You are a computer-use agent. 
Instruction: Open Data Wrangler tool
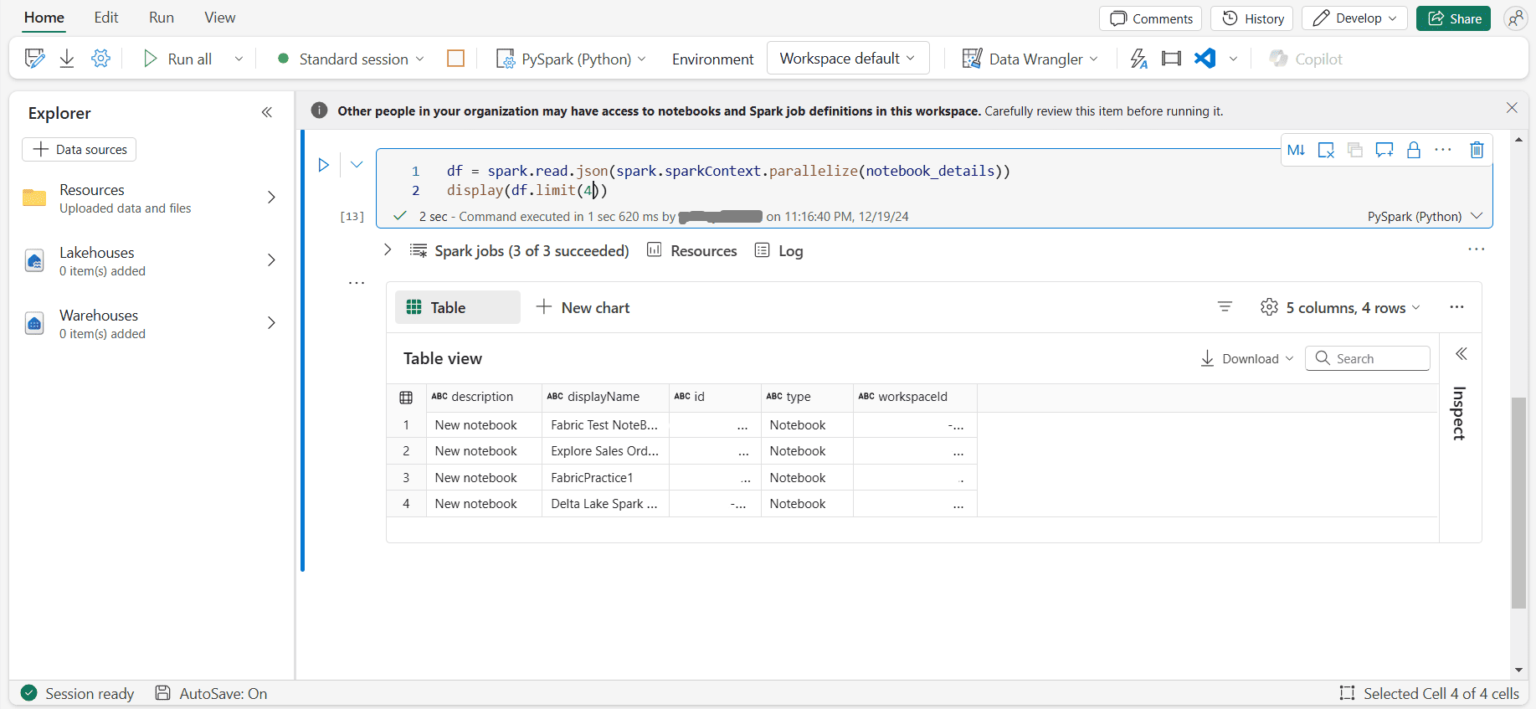click(1030, 59)
